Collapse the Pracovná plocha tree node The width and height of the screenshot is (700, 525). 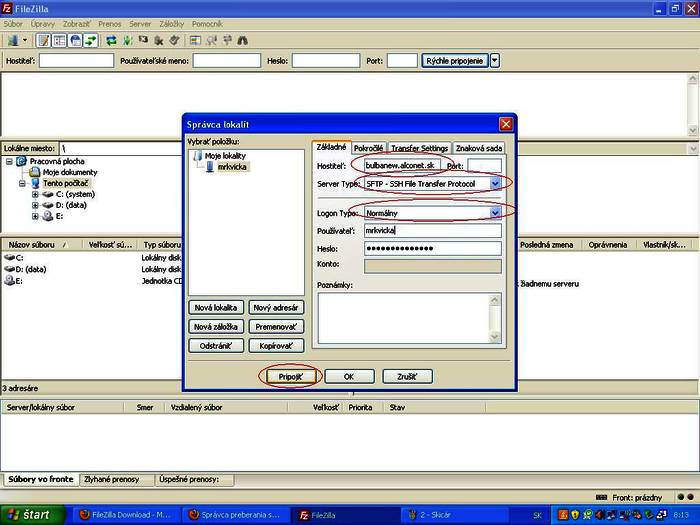(9, 161)
